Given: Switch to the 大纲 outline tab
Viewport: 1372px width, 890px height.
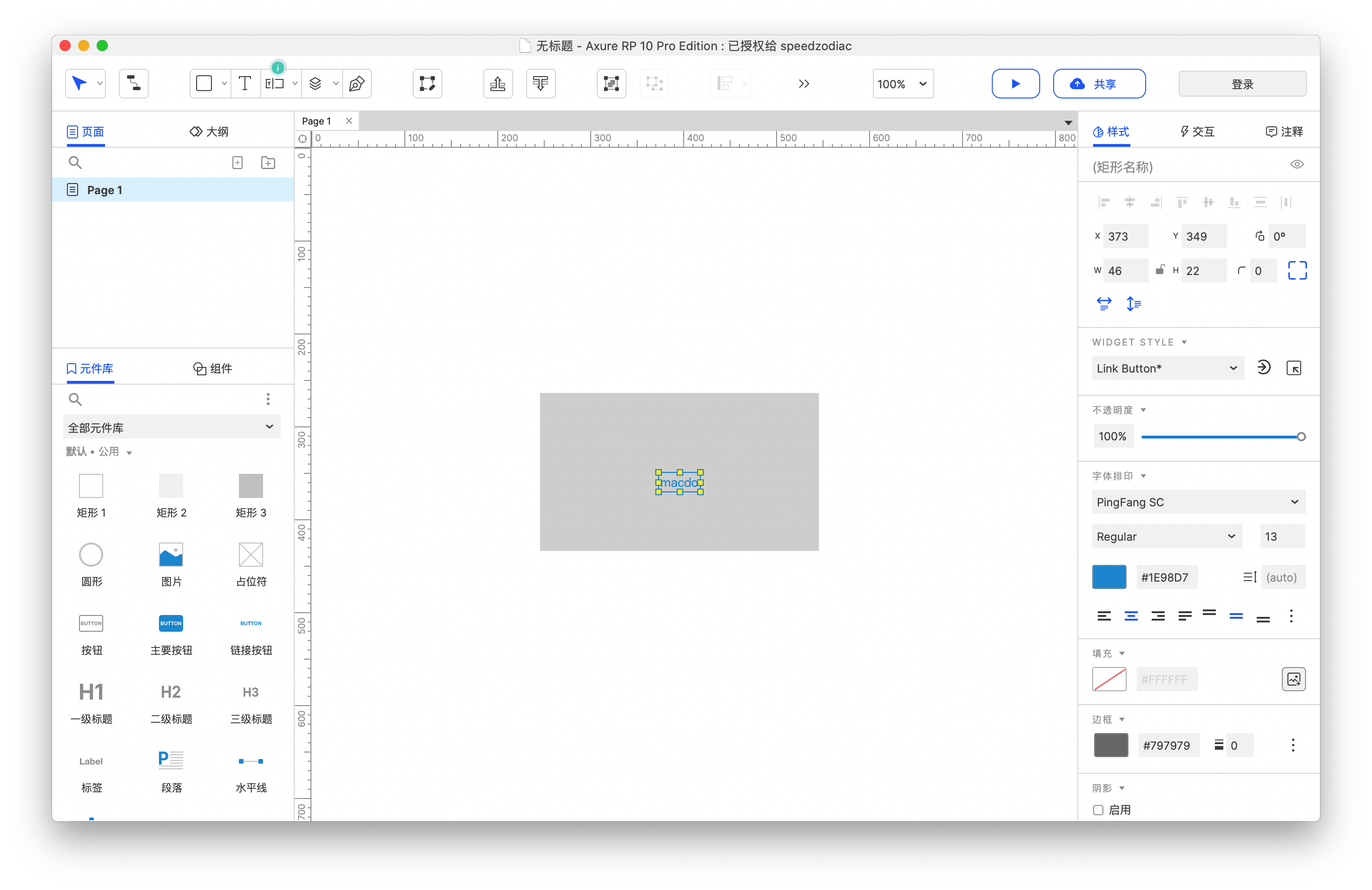Looking at the screenshot, I should tap(210, 131).
